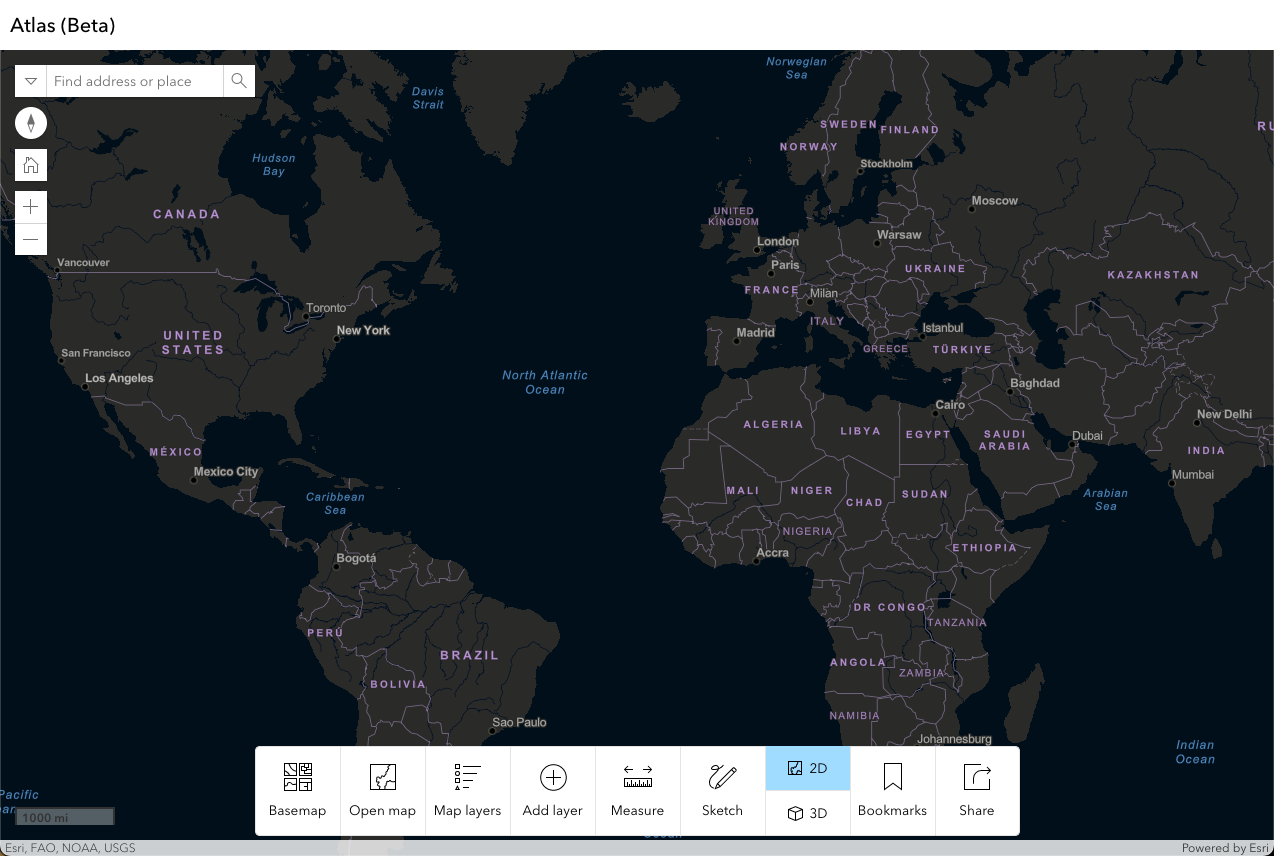Focus the Find address or place field
This screenshot has height=856, width=1274.
coord(134,81)
